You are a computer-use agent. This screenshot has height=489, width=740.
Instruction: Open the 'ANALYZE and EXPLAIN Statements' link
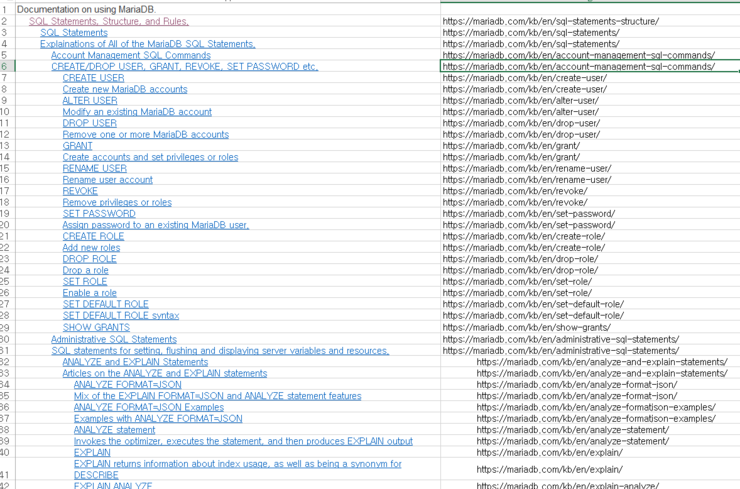point(135,362)
